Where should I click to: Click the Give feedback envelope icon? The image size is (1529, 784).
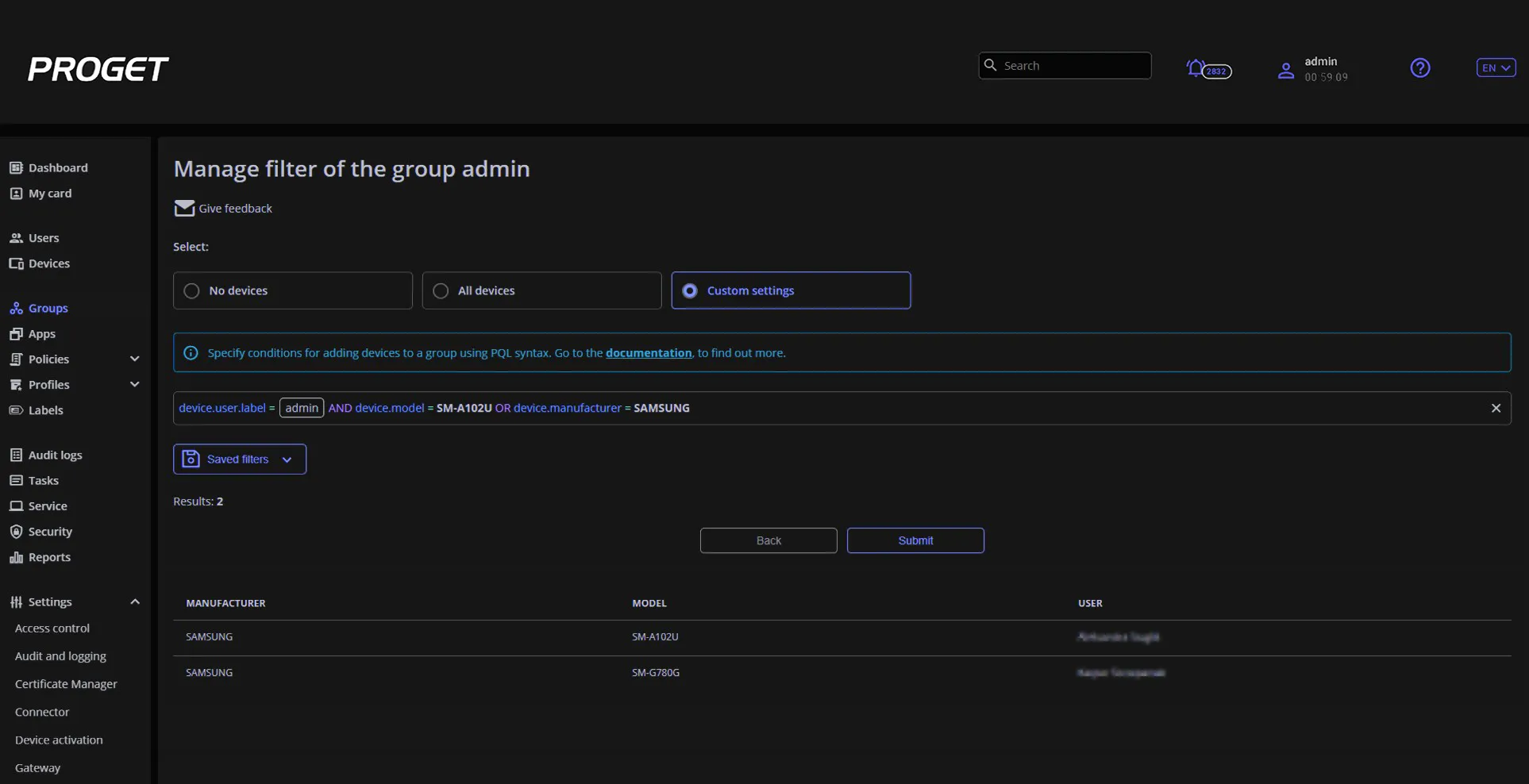(184, 208)
